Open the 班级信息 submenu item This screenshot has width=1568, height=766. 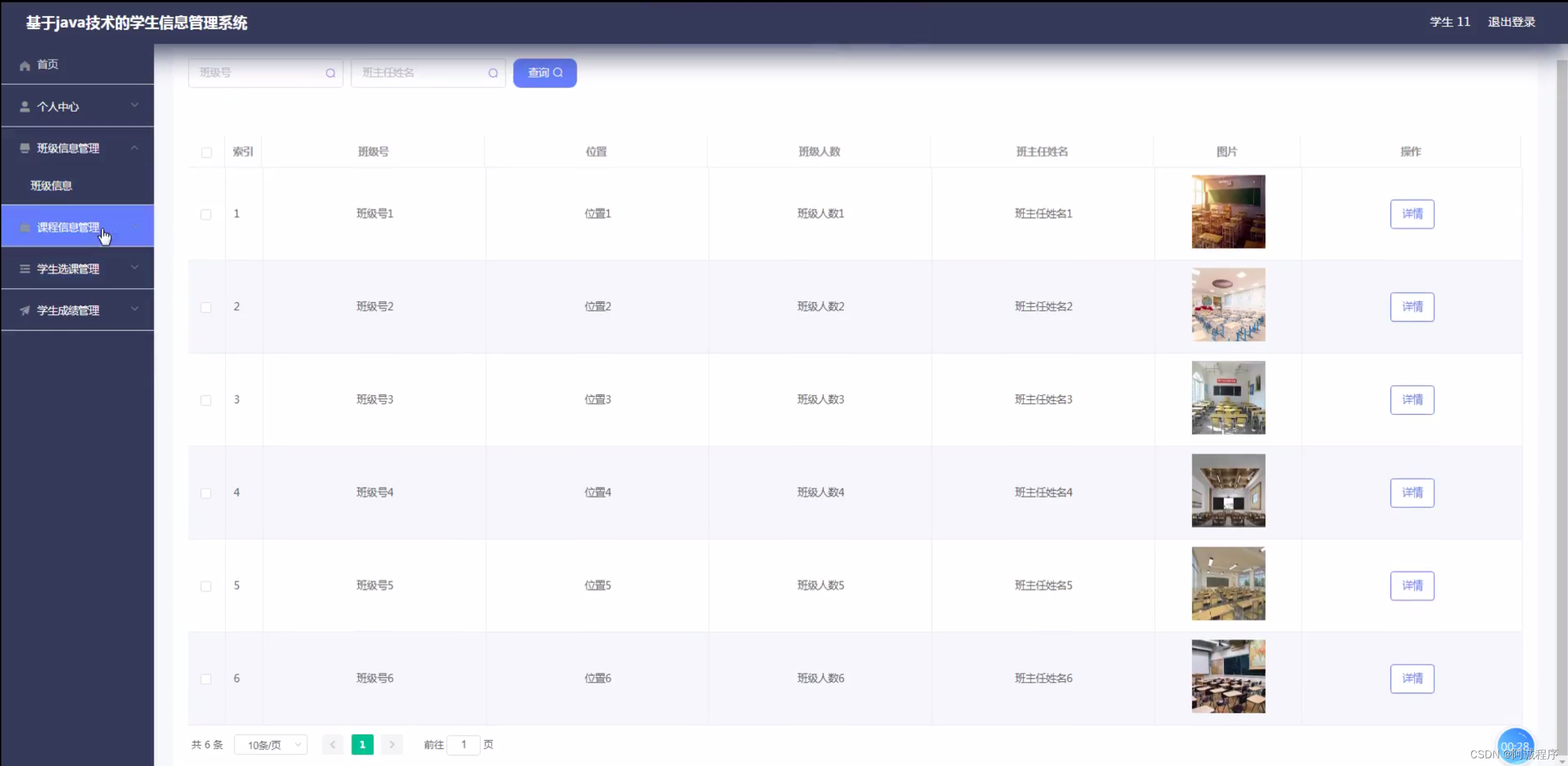pos(51,186)
